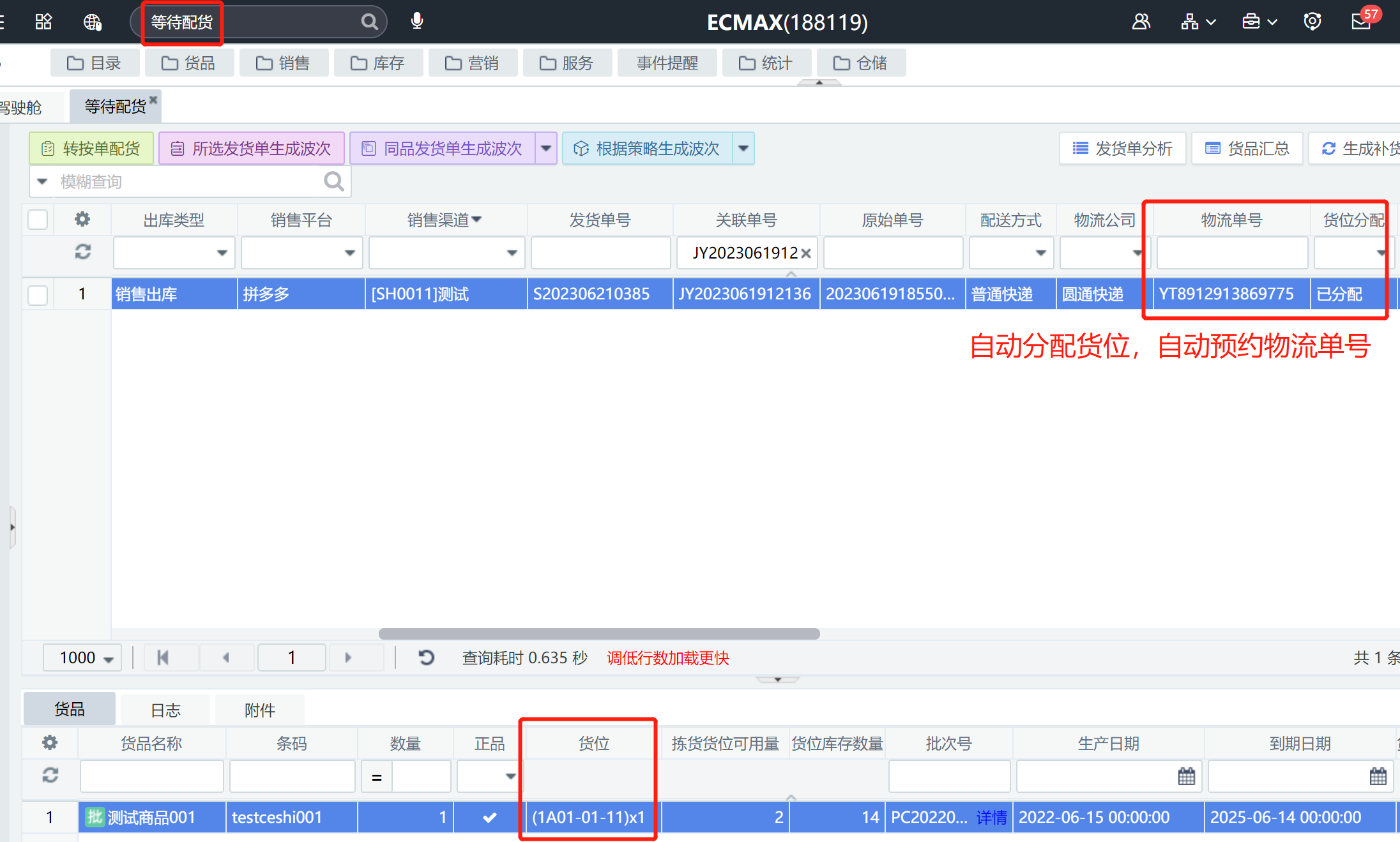Click the 物流单号 filter input

click(x=1232, y=253)
